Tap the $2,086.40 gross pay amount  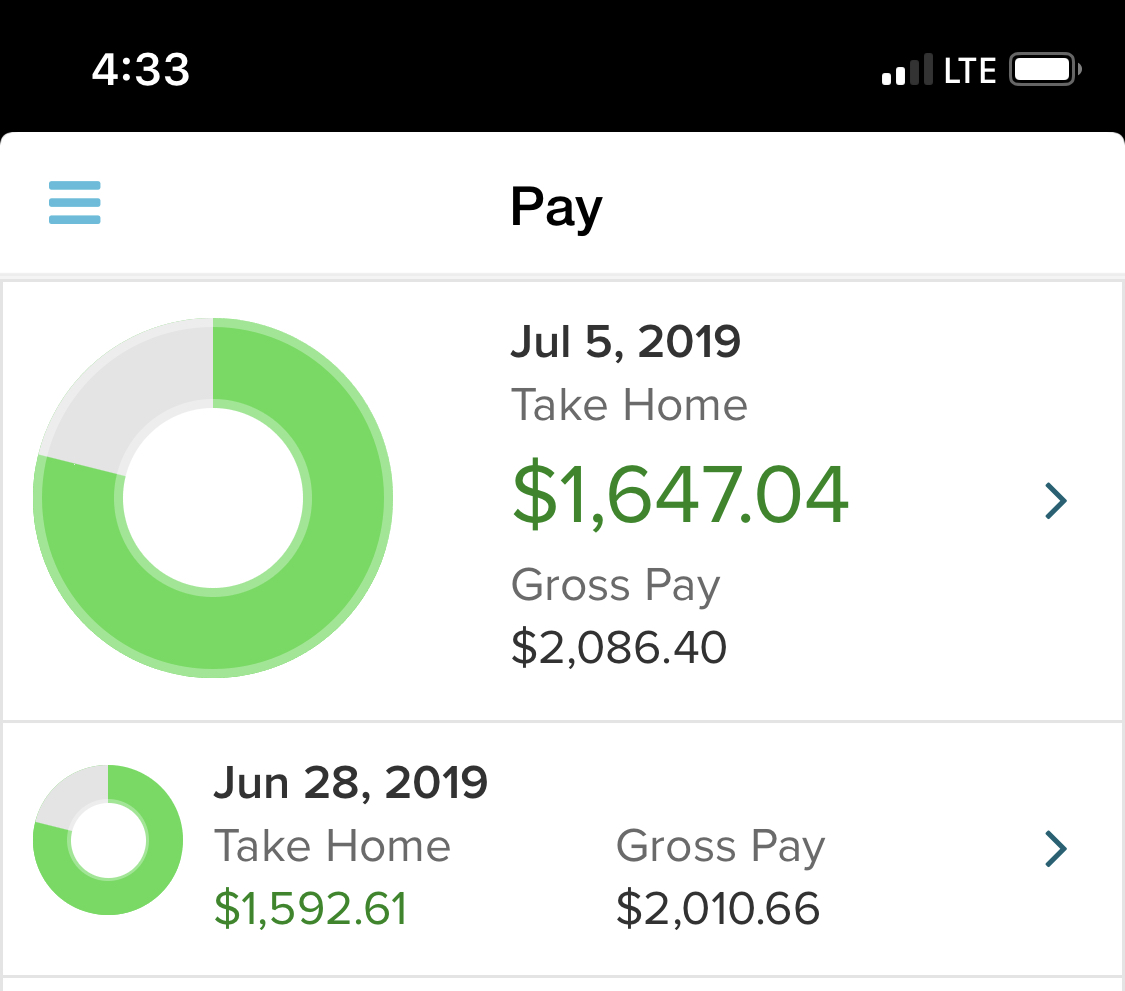pyautogui.click(x=618, y=647)
